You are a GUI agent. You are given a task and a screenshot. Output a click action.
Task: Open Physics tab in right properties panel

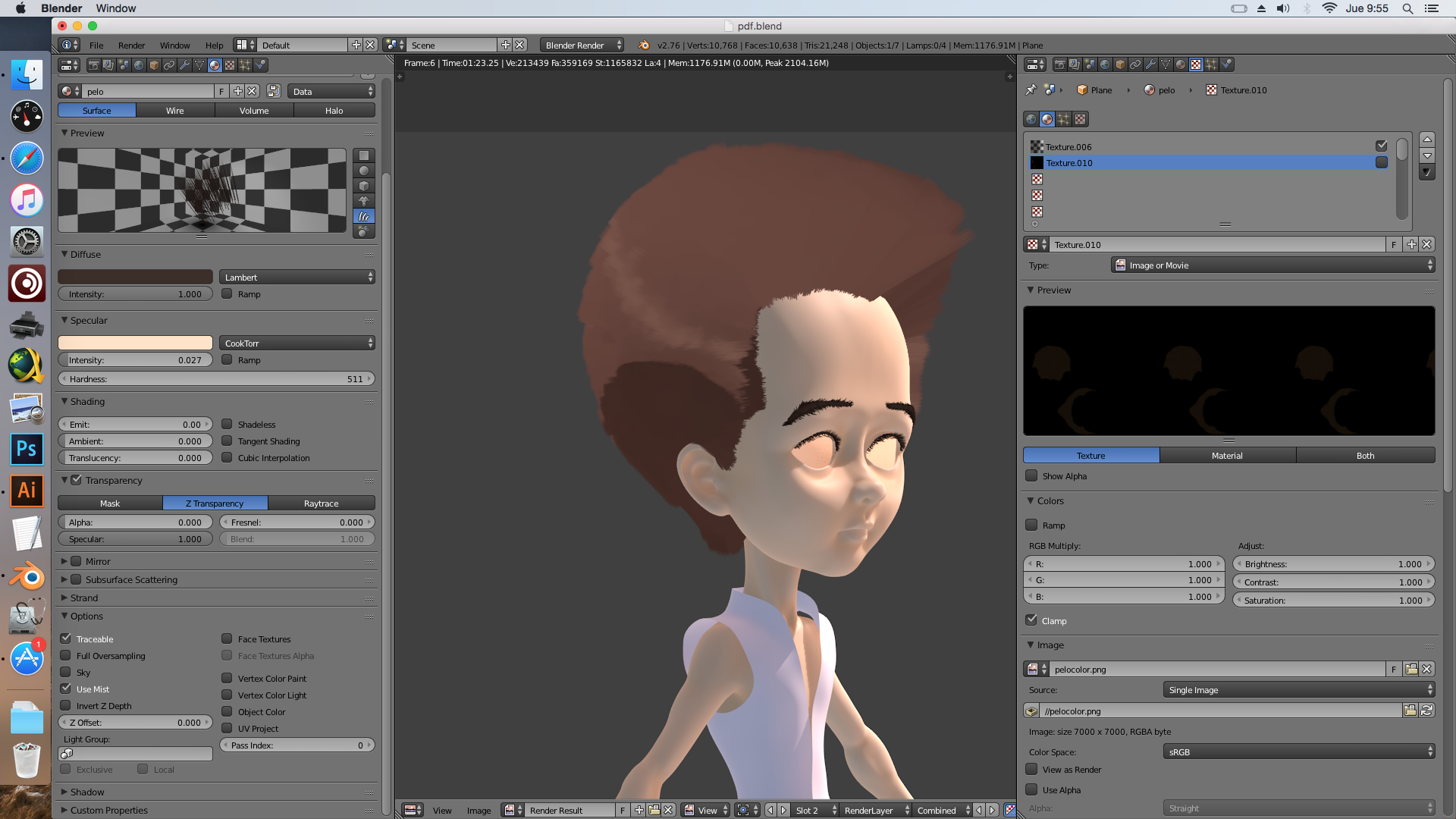[1226, 64]
